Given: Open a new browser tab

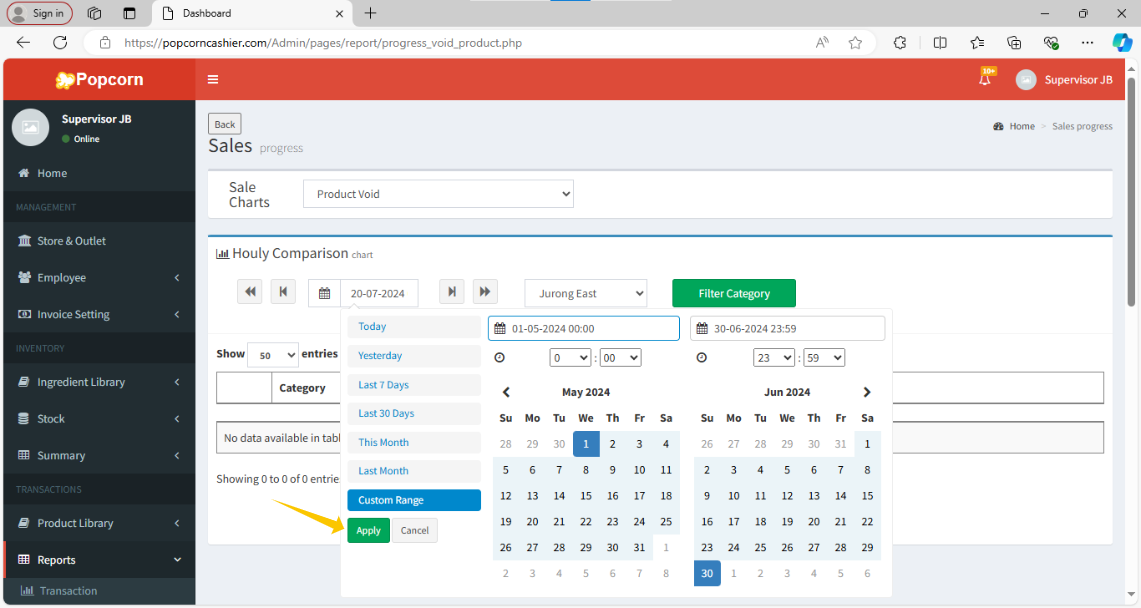Looking at the screenshot, I should (x=370, y=13).
